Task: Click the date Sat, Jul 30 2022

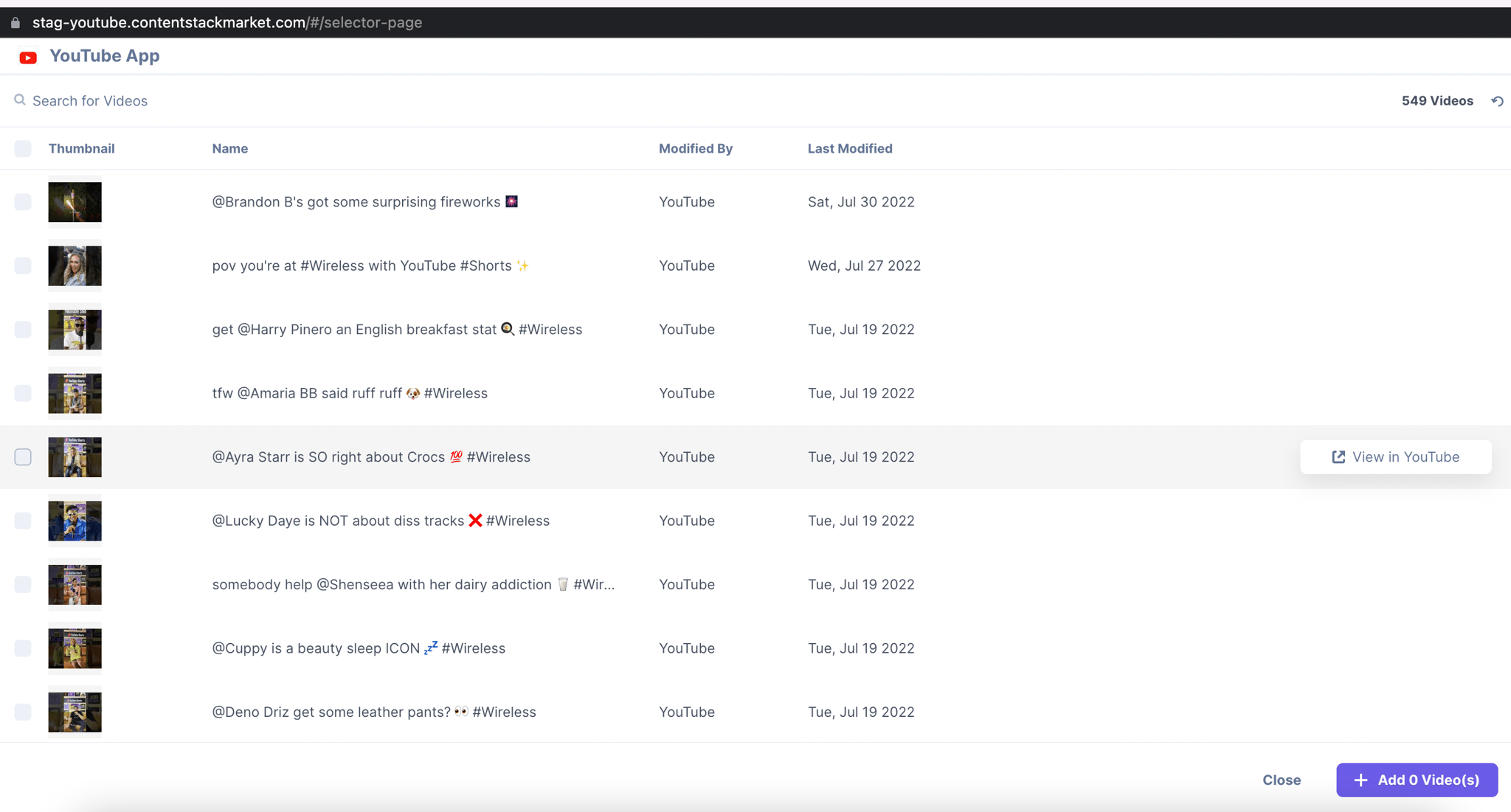Action: (x=861, y=202)
